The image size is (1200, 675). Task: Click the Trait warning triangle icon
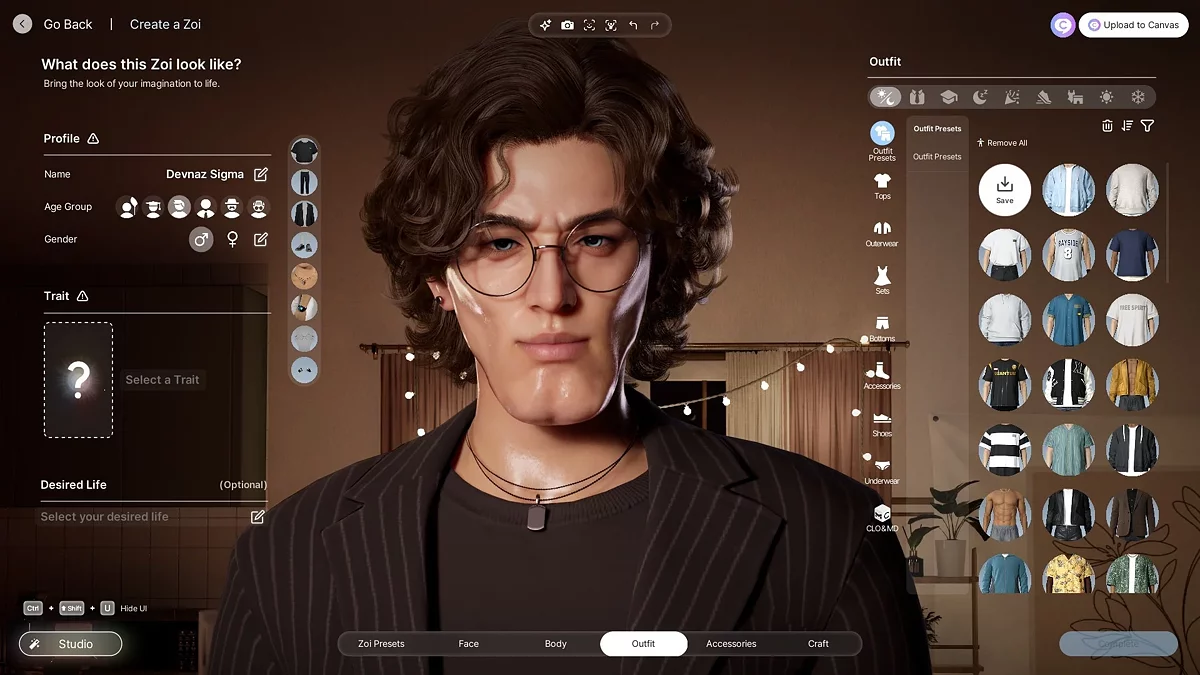tap(82, 296)
